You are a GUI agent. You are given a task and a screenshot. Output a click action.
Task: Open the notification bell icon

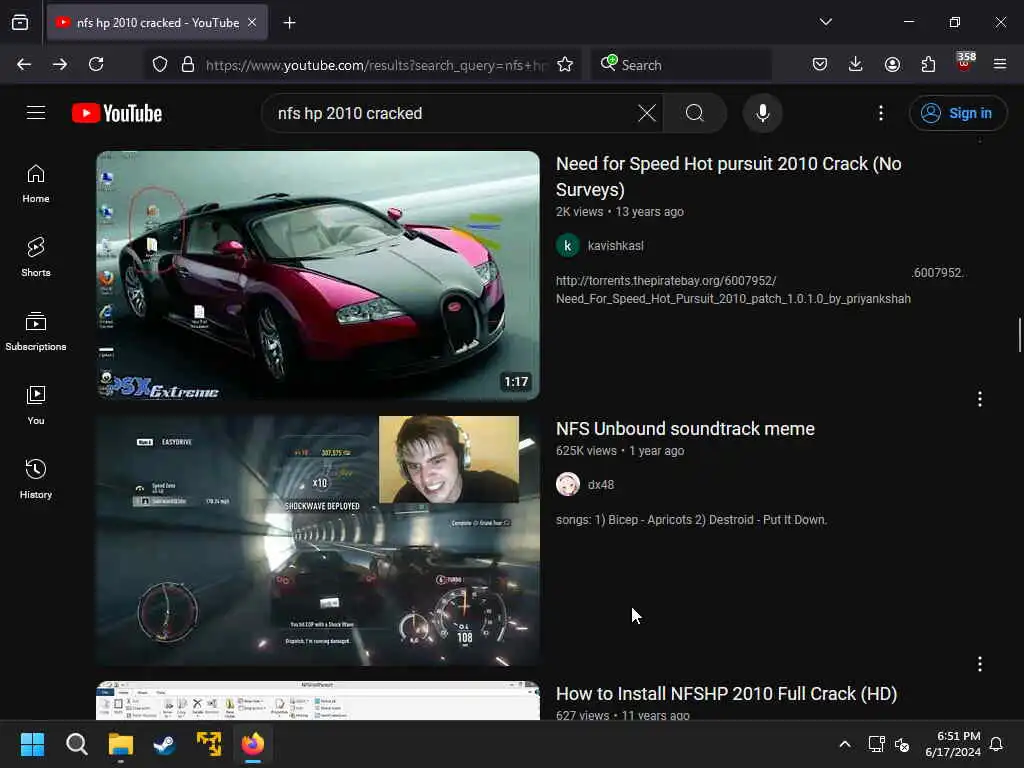(x=997, y=744)
